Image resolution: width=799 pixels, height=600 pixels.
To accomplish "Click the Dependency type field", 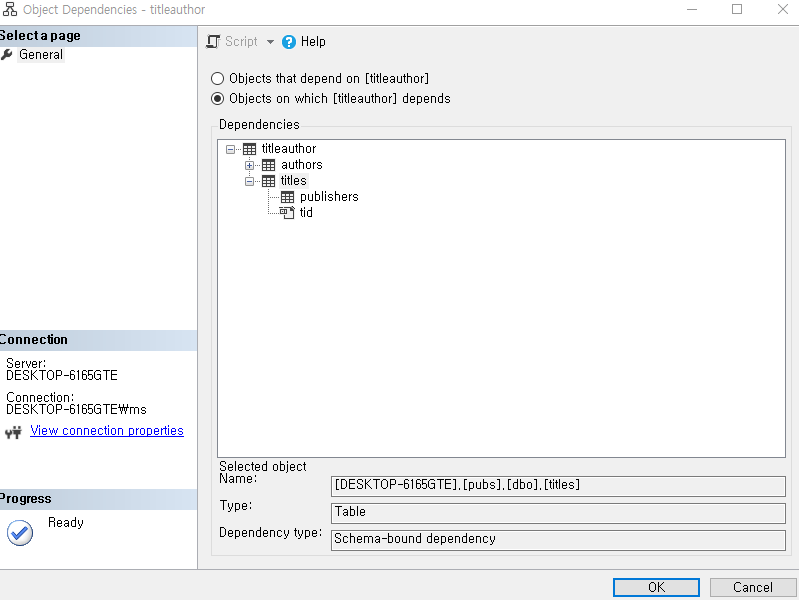I will 558,540.
